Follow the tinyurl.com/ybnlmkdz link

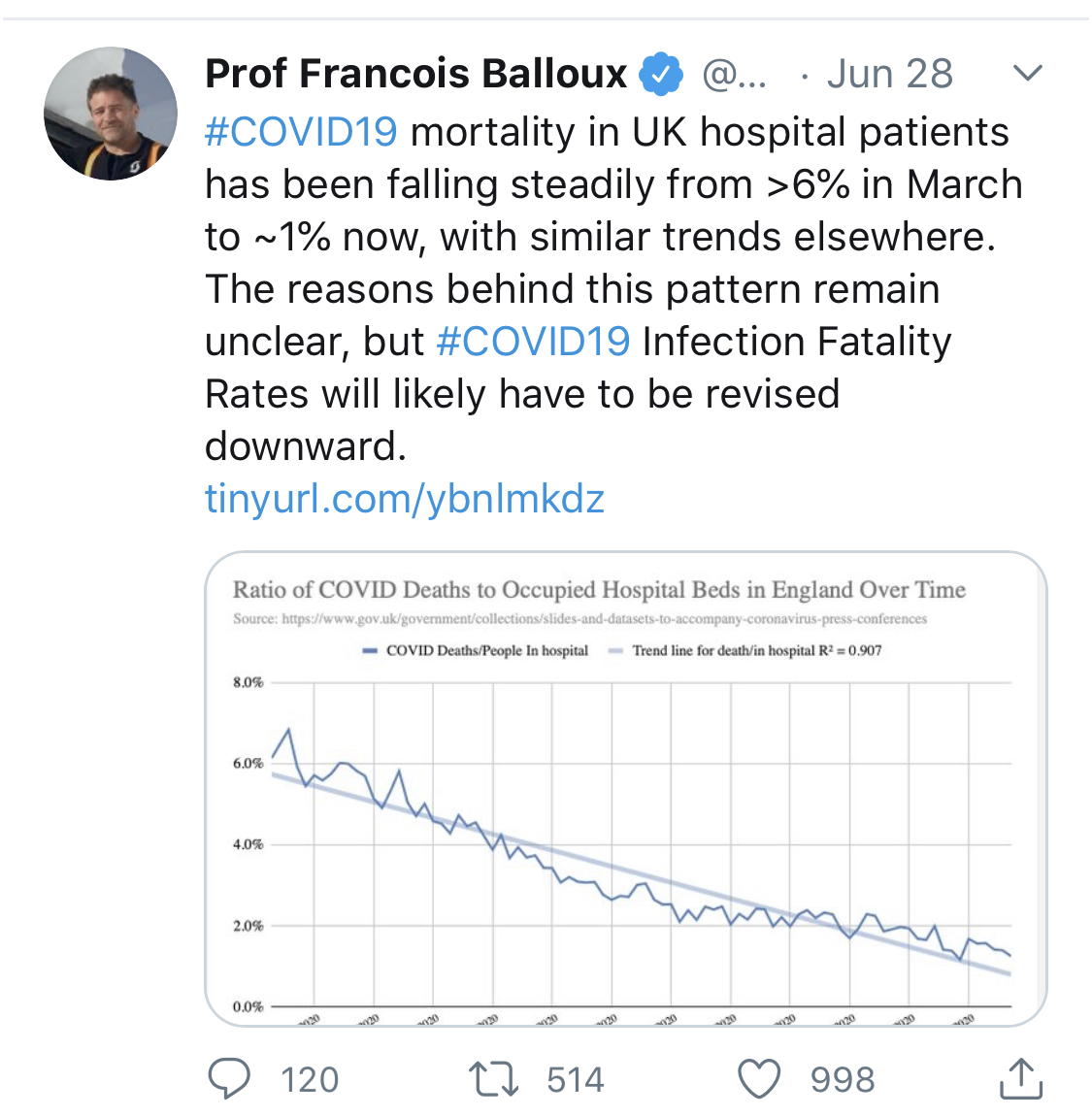(405, 499)
